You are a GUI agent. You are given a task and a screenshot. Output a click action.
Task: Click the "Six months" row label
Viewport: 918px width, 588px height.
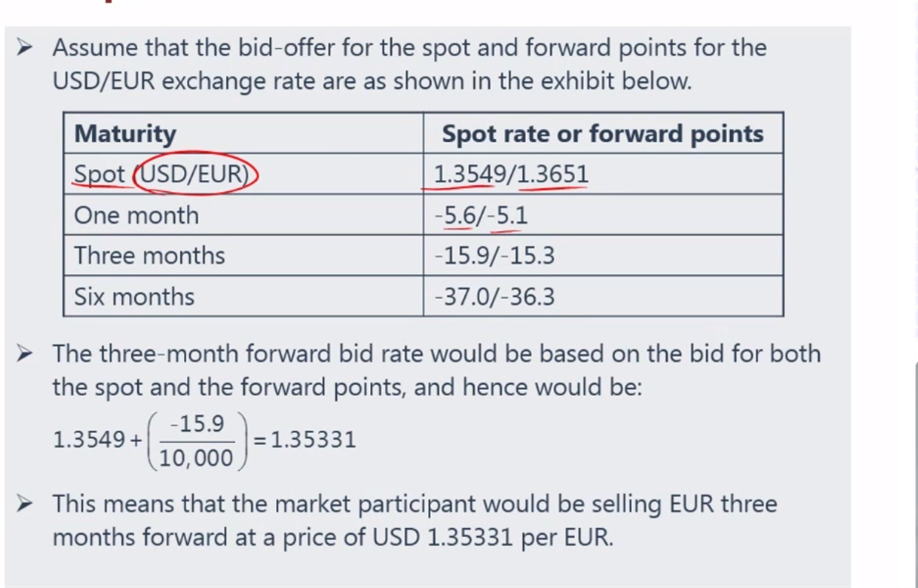[x=134, y=297]
